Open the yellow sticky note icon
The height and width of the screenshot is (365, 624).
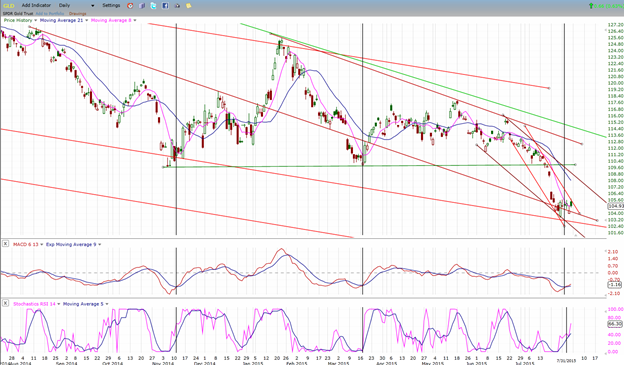pos(189,6)
